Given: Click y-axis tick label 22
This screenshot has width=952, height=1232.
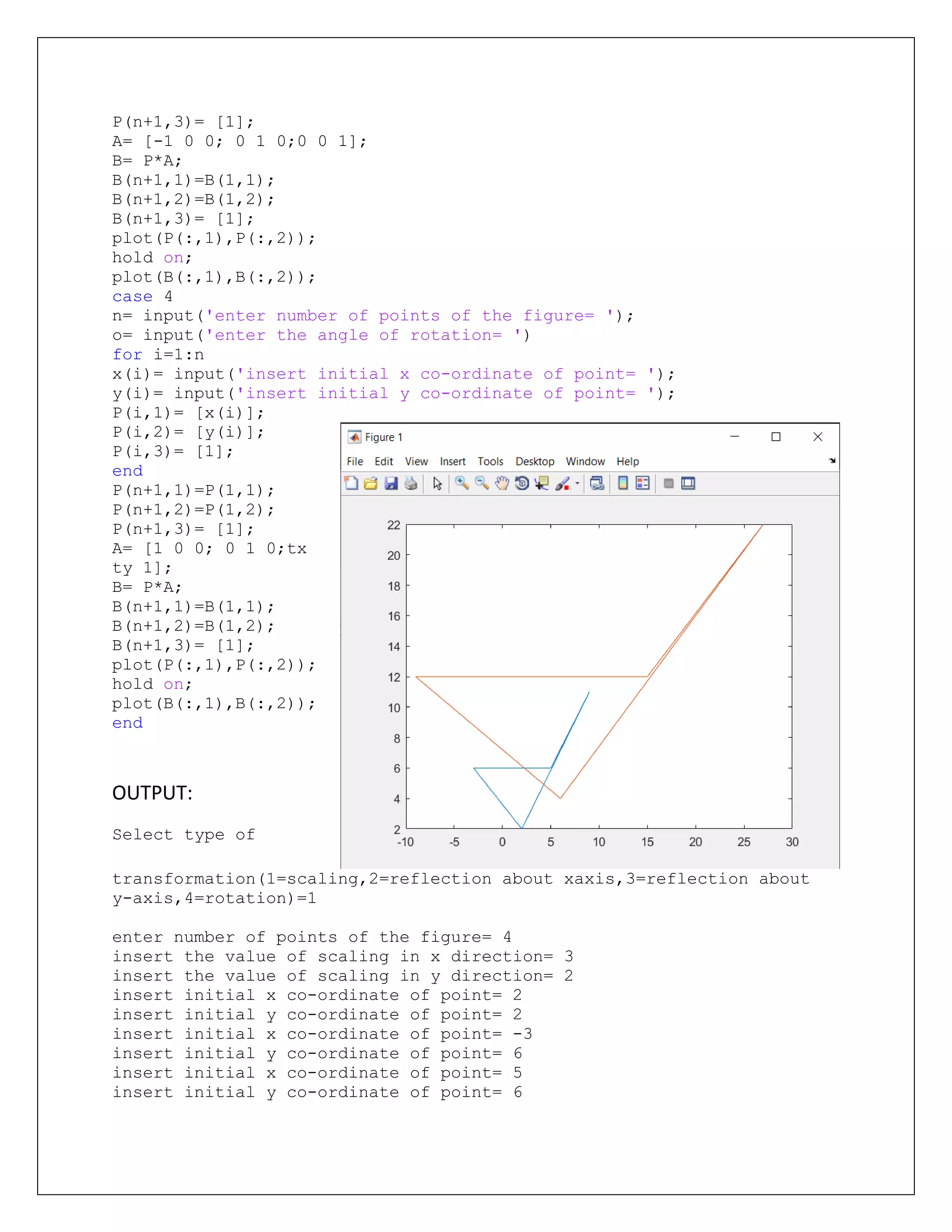Looking at the screenshot, I should (x=394, y=525).
